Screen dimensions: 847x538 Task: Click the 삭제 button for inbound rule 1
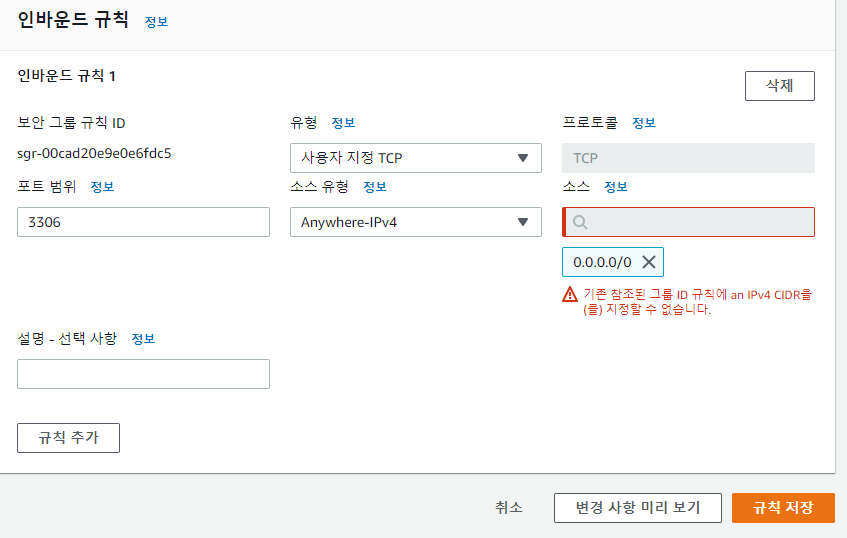(779, 86)
